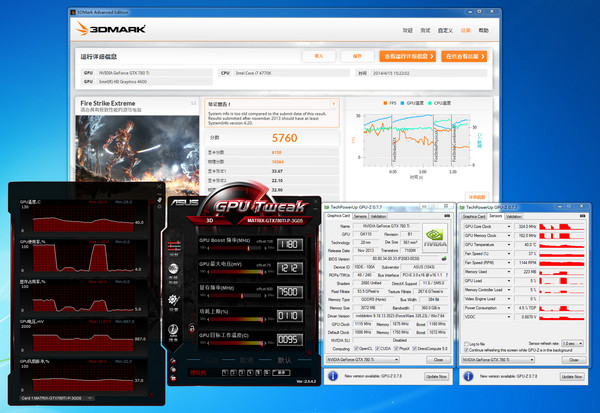This screenshot has width=600, height=413.
Task: Click the bottom small round icon at GPU Tweak bottom-left
Action: coord(173,378)
